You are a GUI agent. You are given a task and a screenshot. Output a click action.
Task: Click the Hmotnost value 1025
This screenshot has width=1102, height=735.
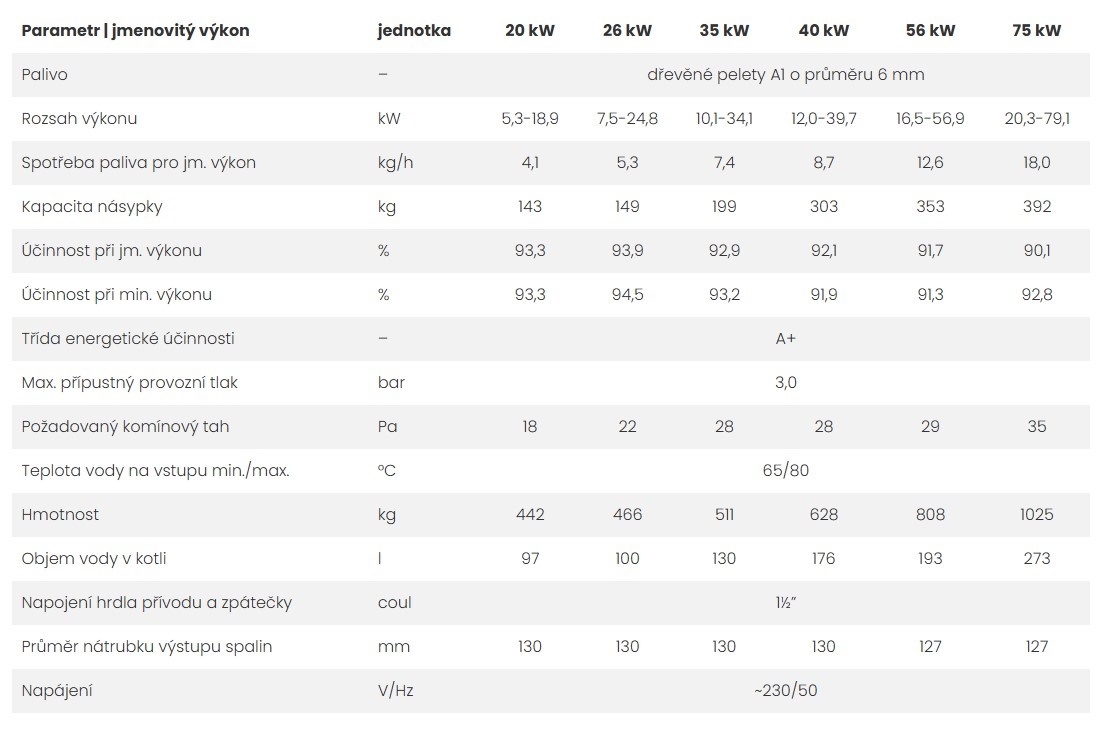pyautogui.click(x=1037, y=514)
